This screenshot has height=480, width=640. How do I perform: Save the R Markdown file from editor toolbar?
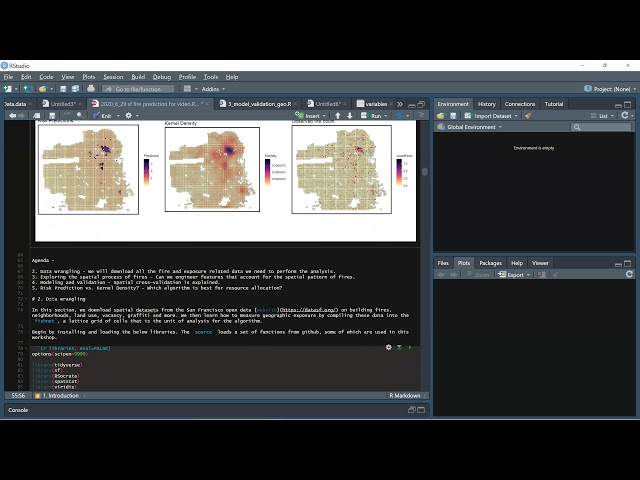pos(52,116)
